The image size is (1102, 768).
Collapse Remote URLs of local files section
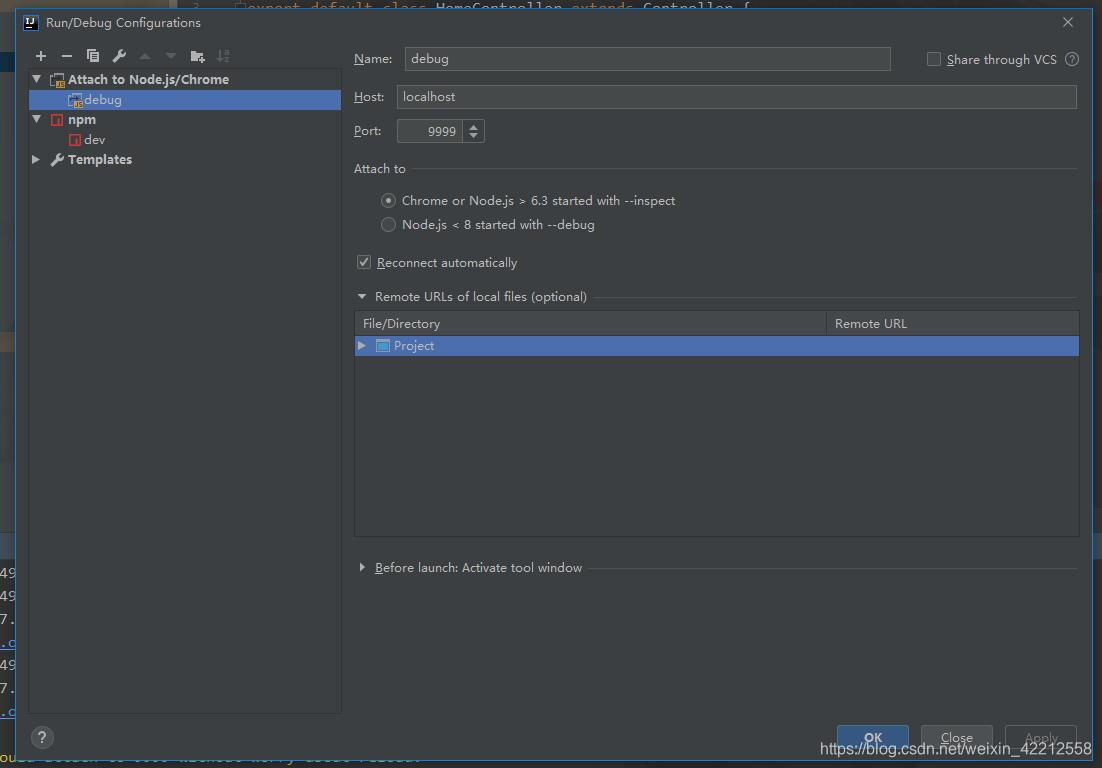[x=362, y=297]
